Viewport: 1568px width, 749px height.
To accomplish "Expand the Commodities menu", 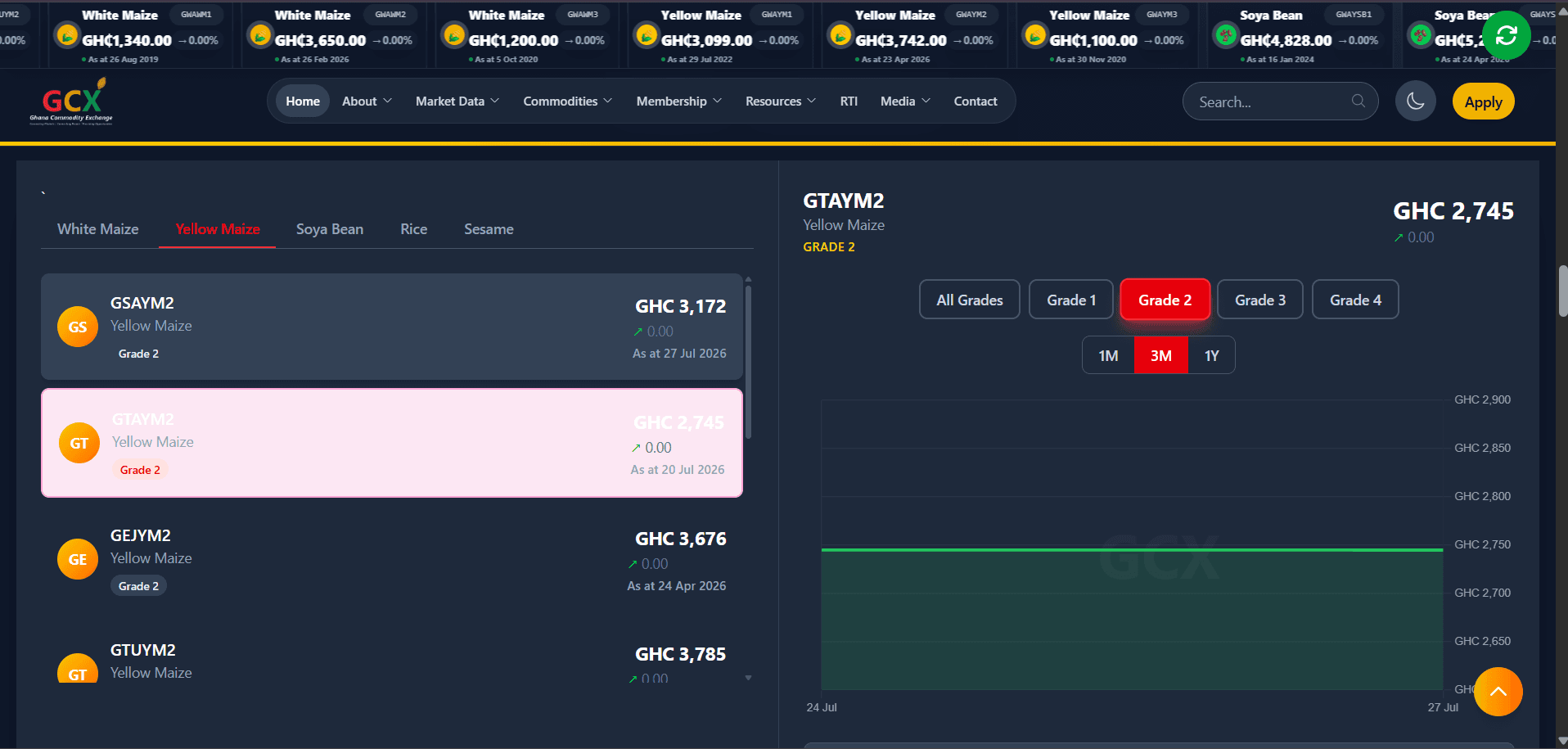I will 568,102.
